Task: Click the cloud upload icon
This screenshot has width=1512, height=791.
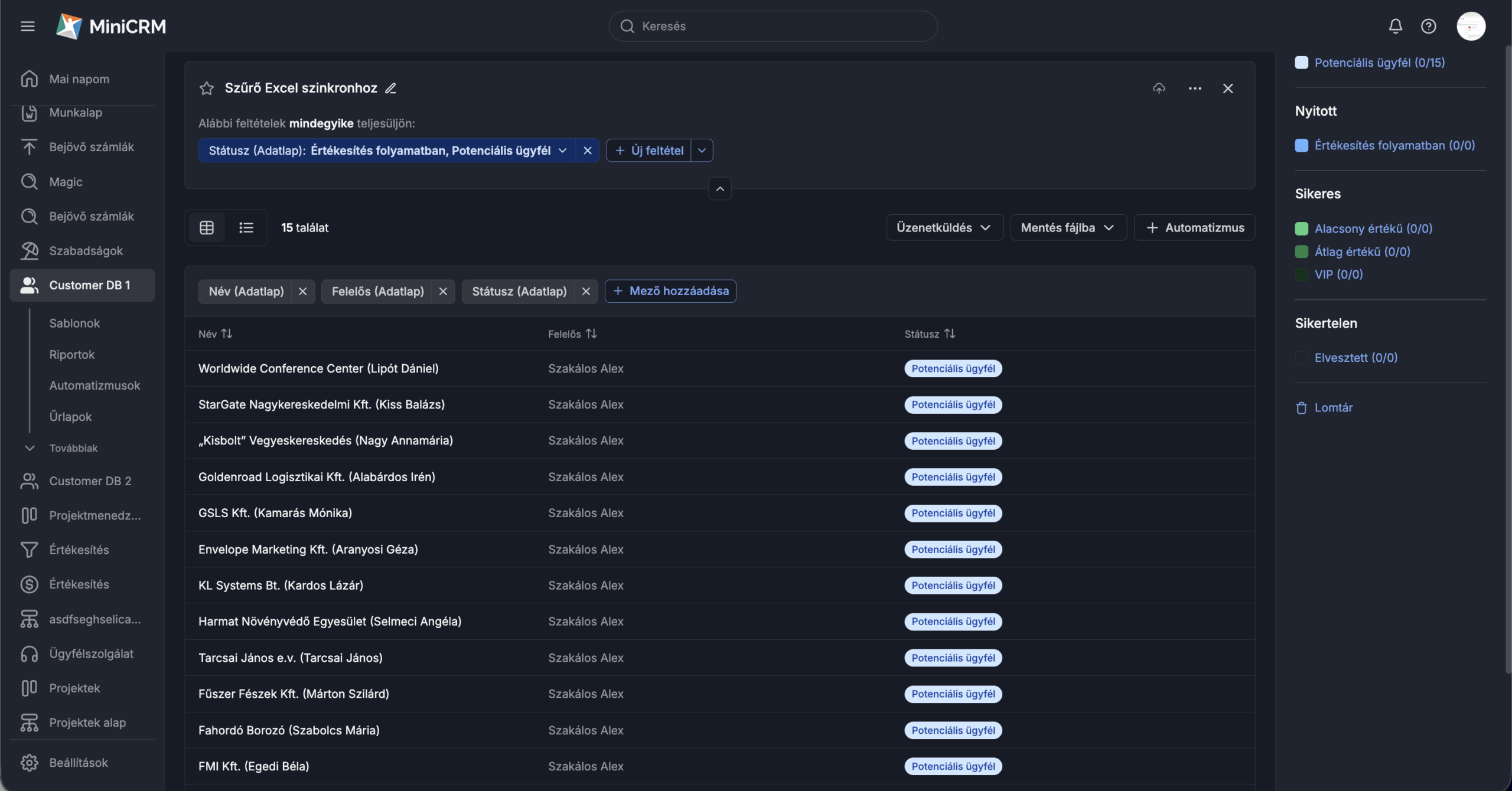Action: coord(1159,89)
